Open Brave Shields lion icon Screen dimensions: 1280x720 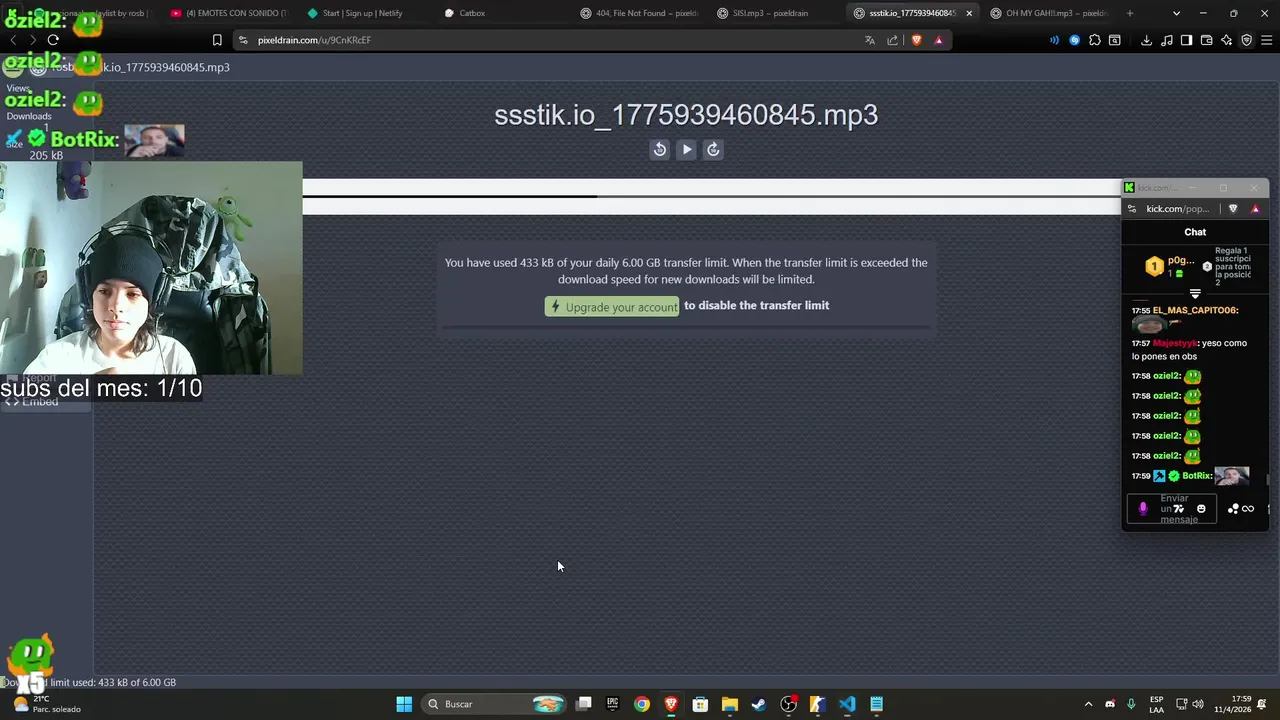coord(916,40)
